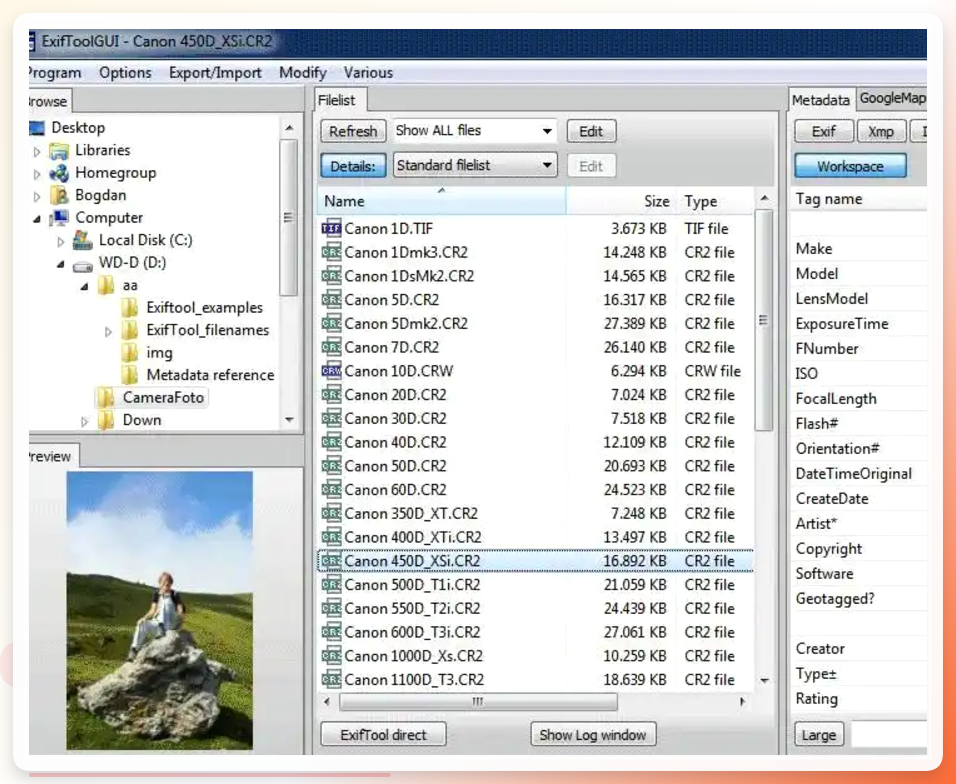Select the file Canon 5Dmk2.CR2

[535, 324]
